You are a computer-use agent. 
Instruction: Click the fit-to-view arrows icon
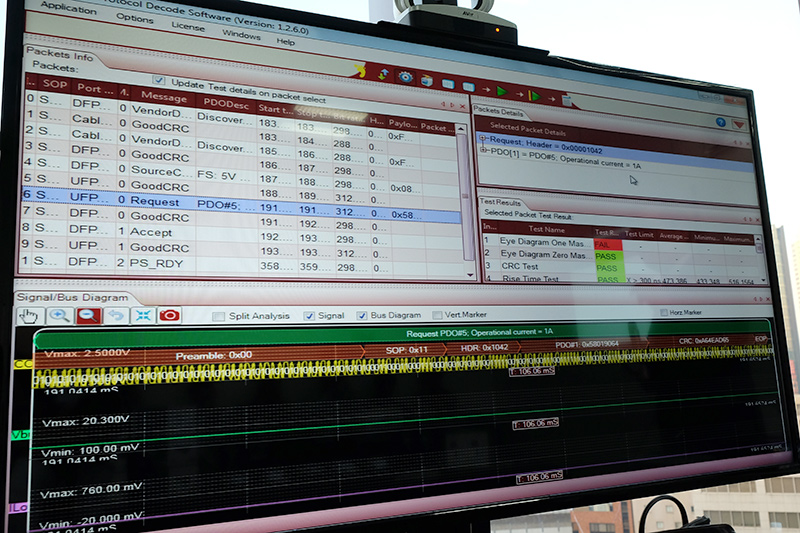pyautogui.click(x=143, y=316)
